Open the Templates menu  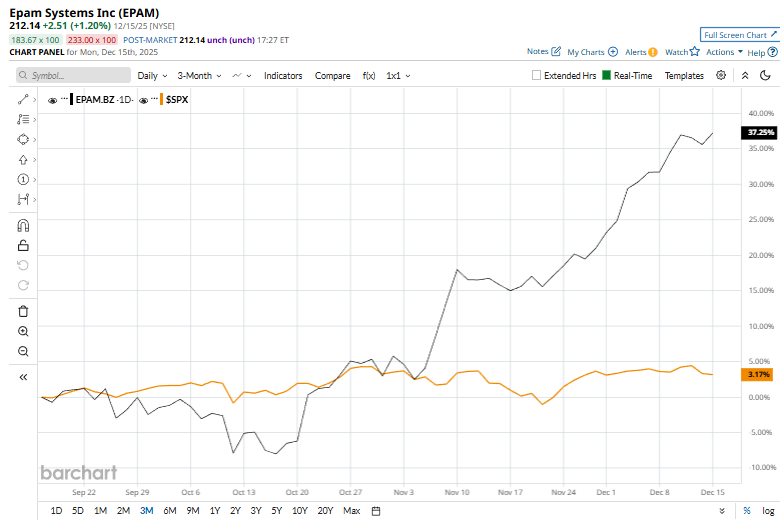click(684, 76)
